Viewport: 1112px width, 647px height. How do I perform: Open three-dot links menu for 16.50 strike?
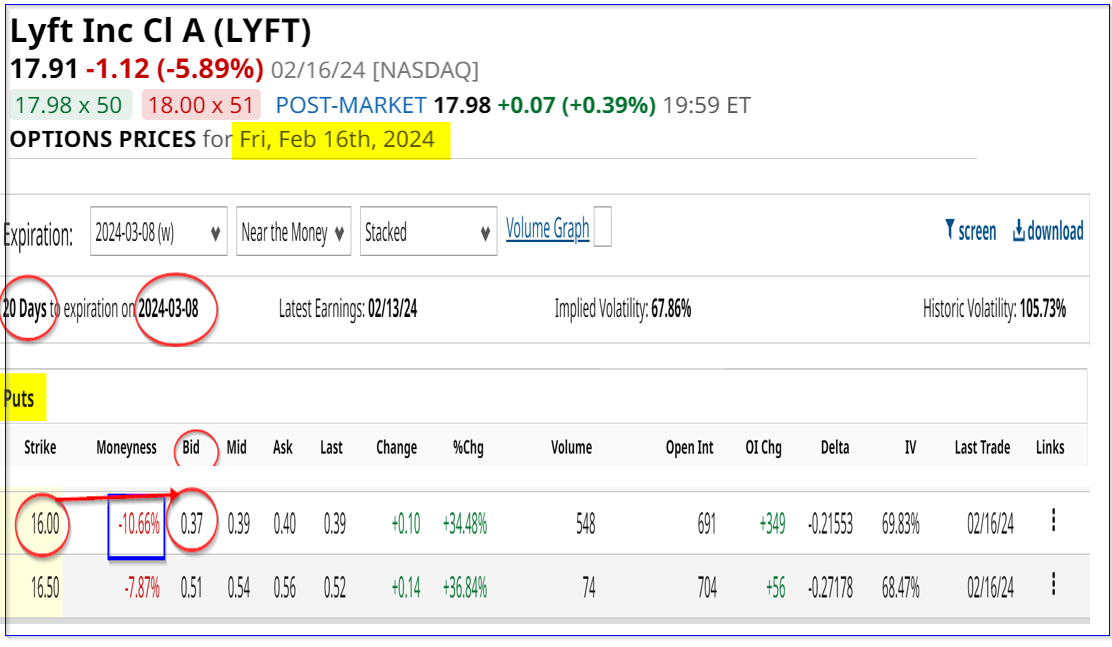click(1052, 583)
